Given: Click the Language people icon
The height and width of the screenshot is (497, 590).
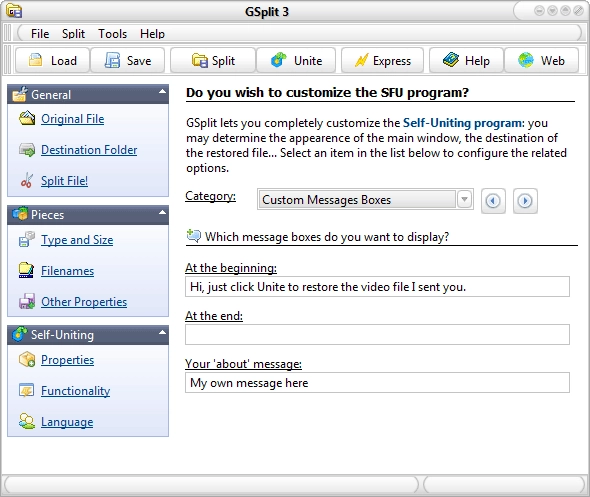Looking at the screenshot, I should point(27,421).
